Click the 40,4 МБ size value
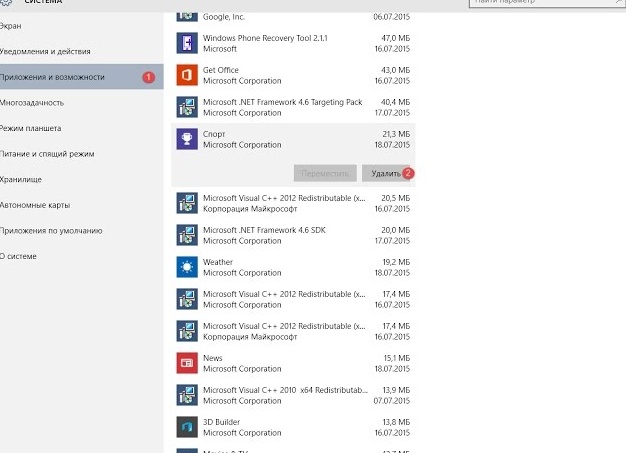Viewport: 626px width, 453px height. (x=396, y=102)
